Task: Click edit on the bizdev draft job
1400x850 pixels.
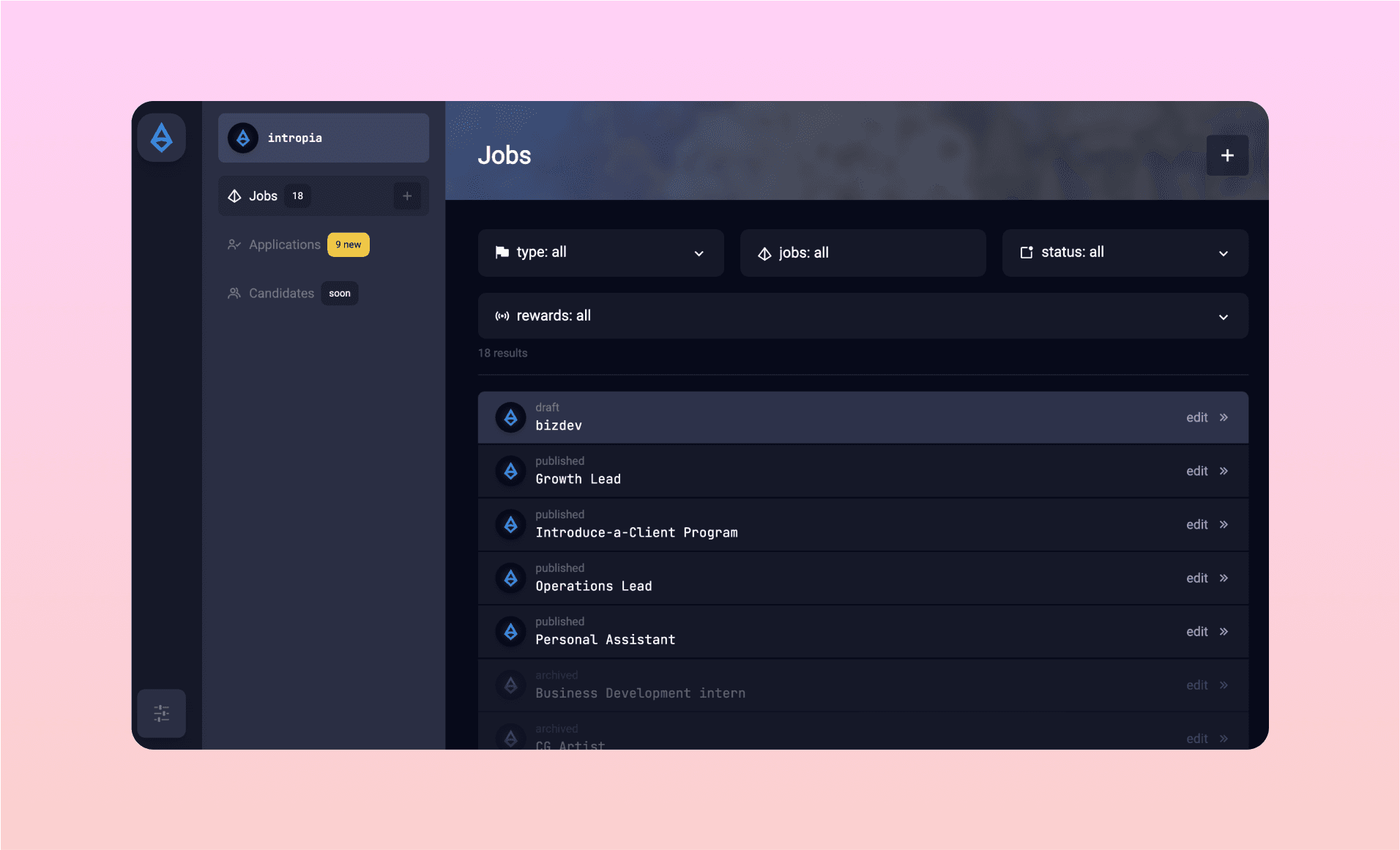Action: (x=1196, y=417)
